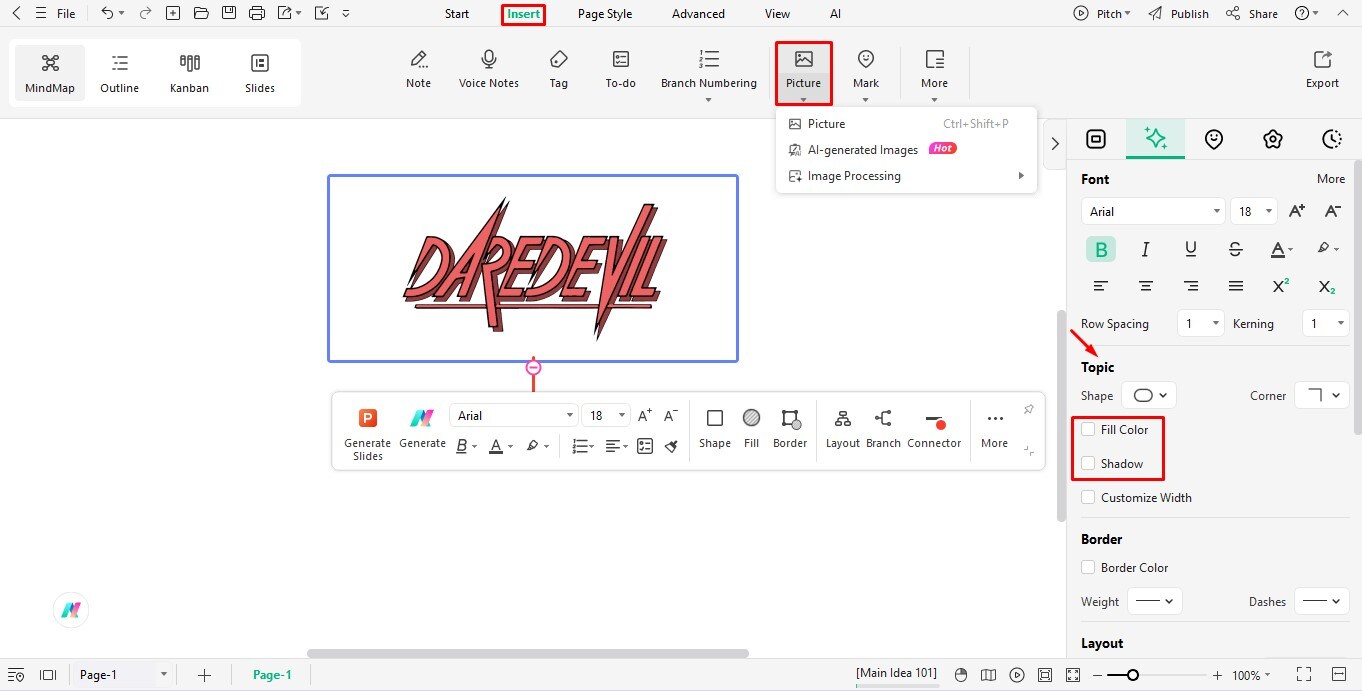Screen dimensions: 1362x691
Task: Apply superscript formatting
Action: click(1280, 286)
